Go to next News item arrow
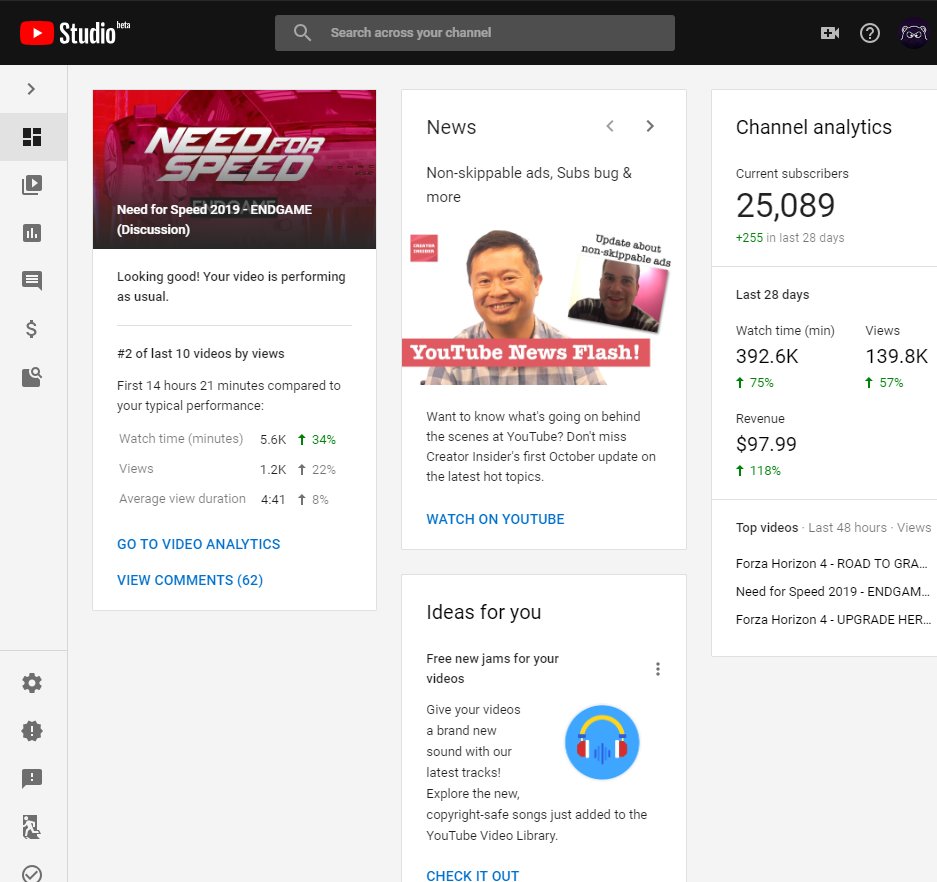 click(x=650, y=126)
